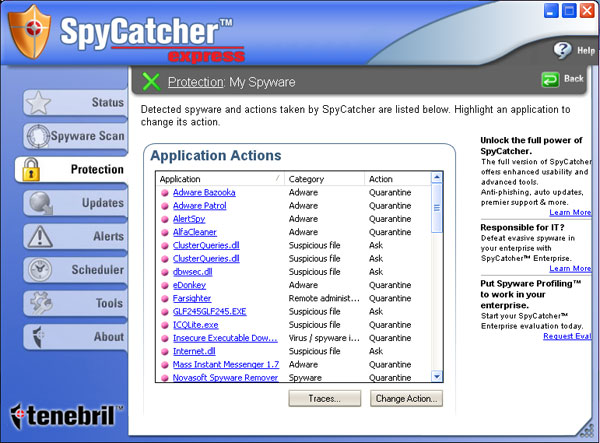This screenshot has width=600, height=443.
Task: Click the Protection padlock icon
Action: click(31, 169)
